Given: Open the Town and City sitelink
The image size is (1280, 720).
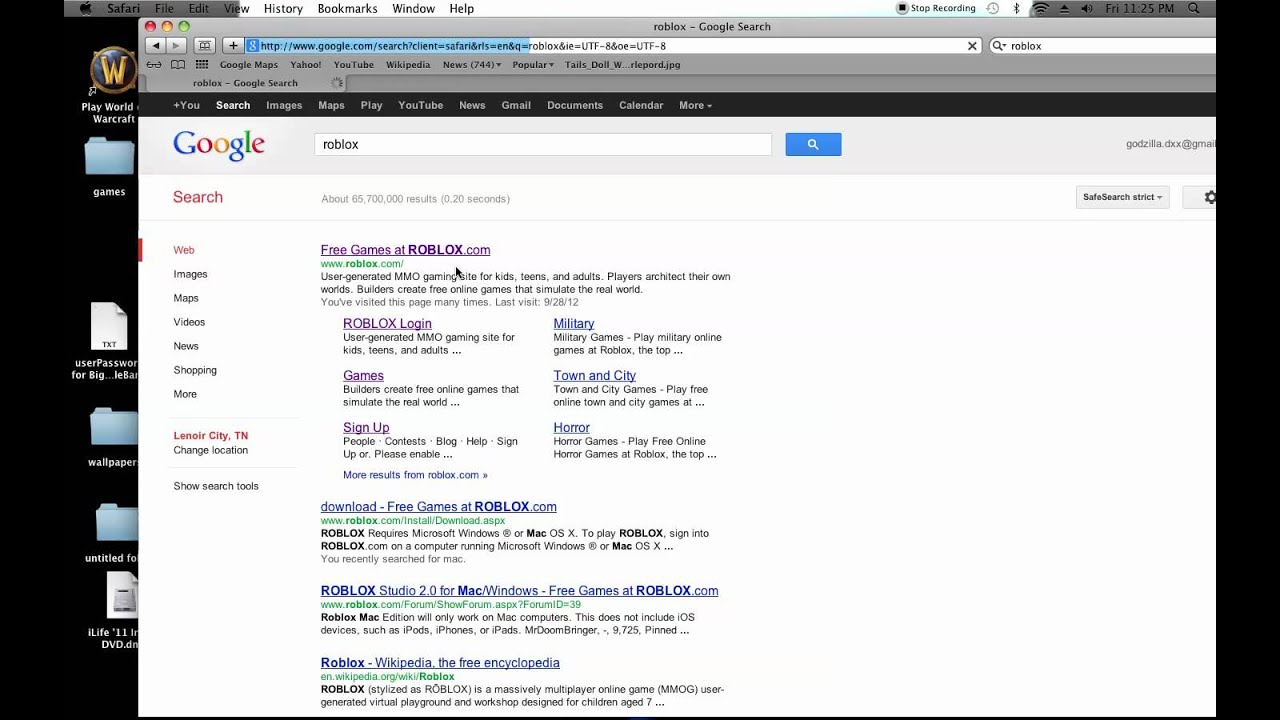Looking at the screenshot, I should [x=595, y=376].
